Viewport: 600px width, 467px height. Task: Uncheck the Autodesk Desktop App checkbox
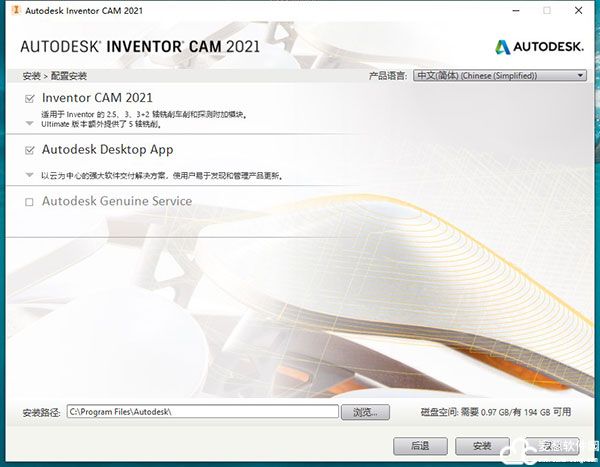click(x=29, y=150)
